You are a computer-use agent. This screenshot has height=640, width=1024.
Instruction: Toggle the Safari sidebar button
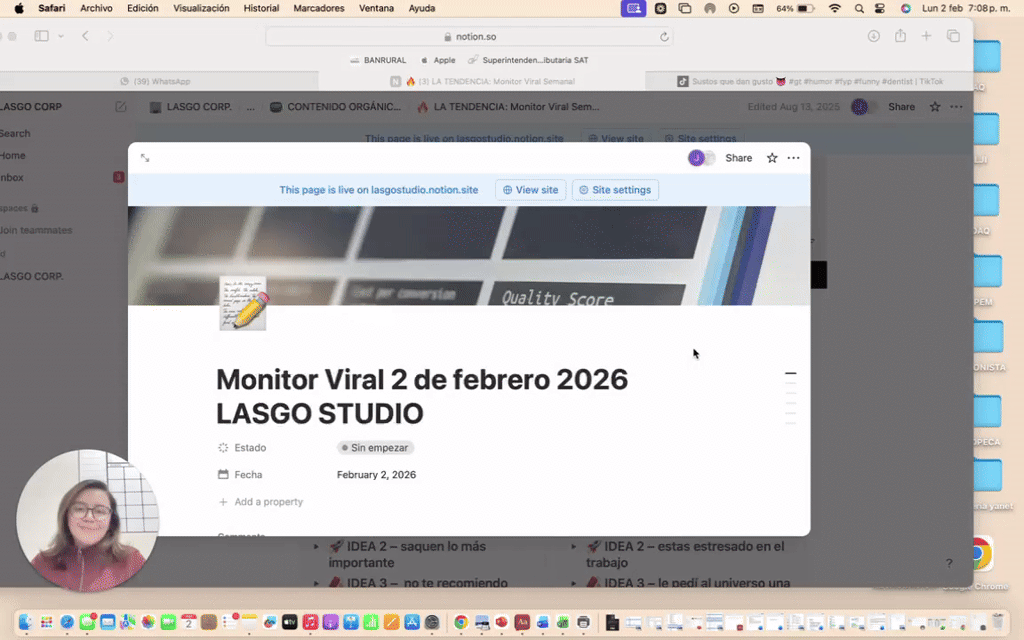click(x=41, y=37)
